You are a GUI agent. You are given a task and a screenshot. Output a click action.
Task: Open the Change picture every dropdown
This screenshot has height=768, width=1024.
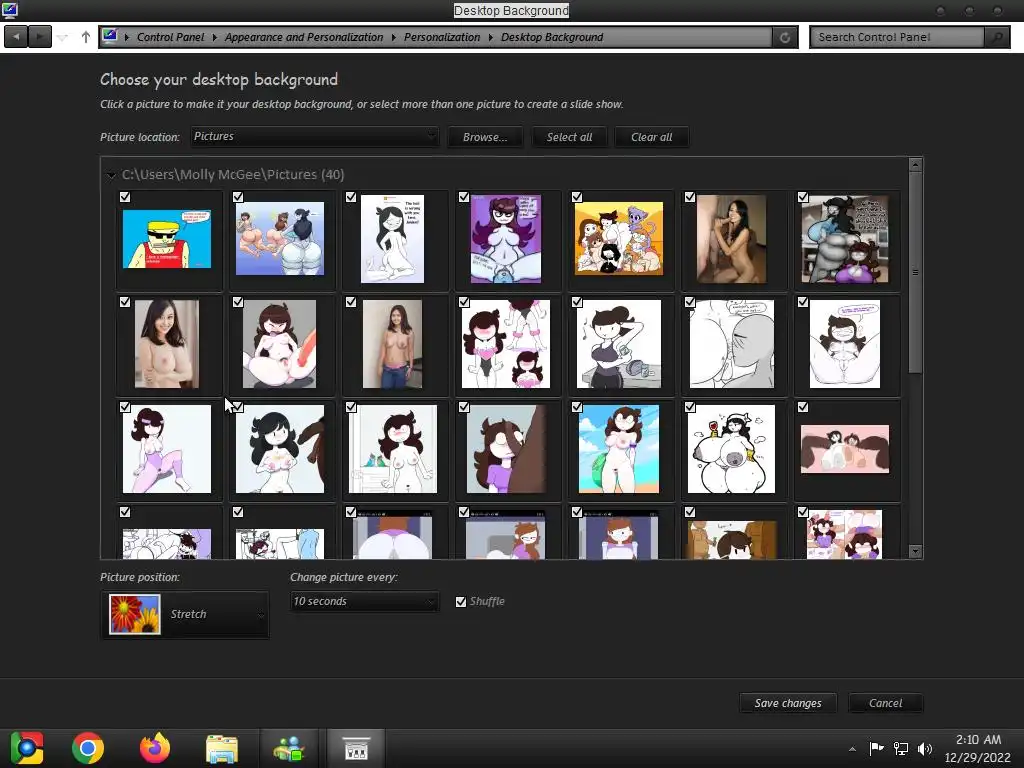(364, 601)
